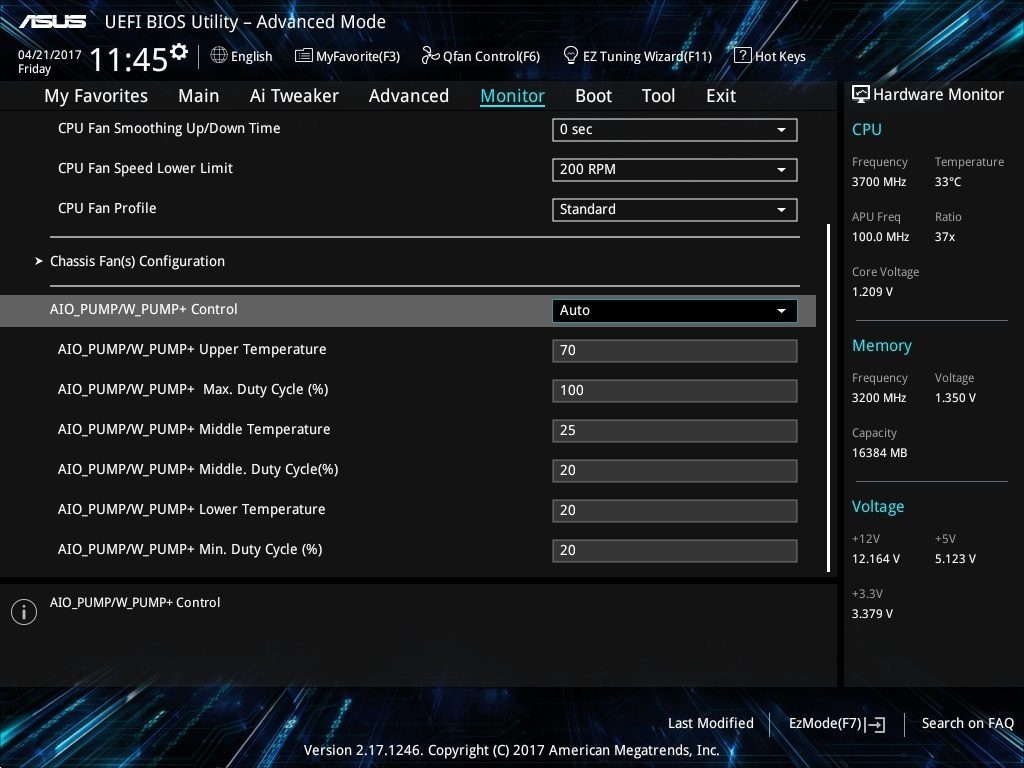The image size is (1024, 768).
Task: Click the +3.3V 3.379 V reading
Action: [x=872, y=614]
